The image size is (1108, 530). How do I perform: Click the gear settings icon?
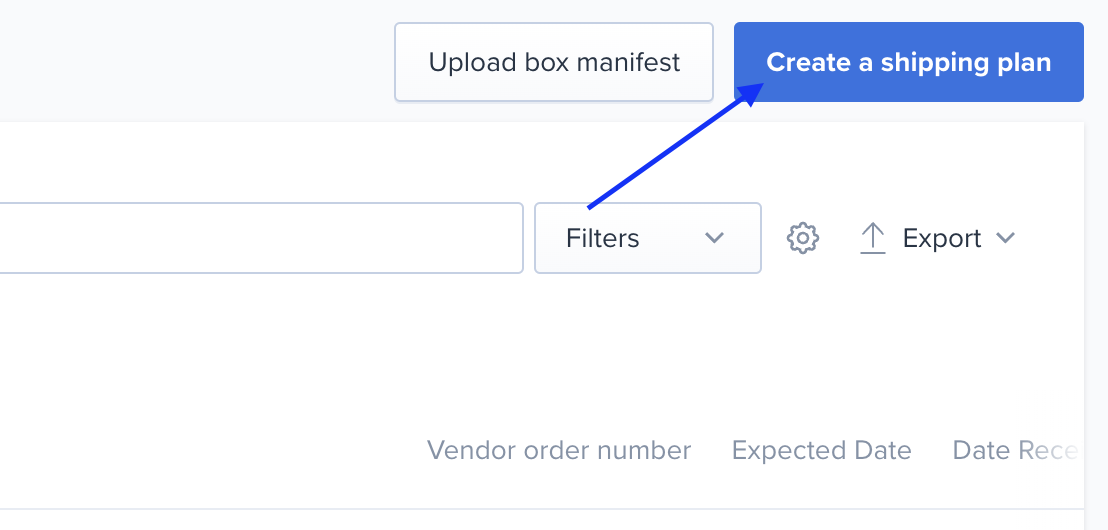[803, 238]
